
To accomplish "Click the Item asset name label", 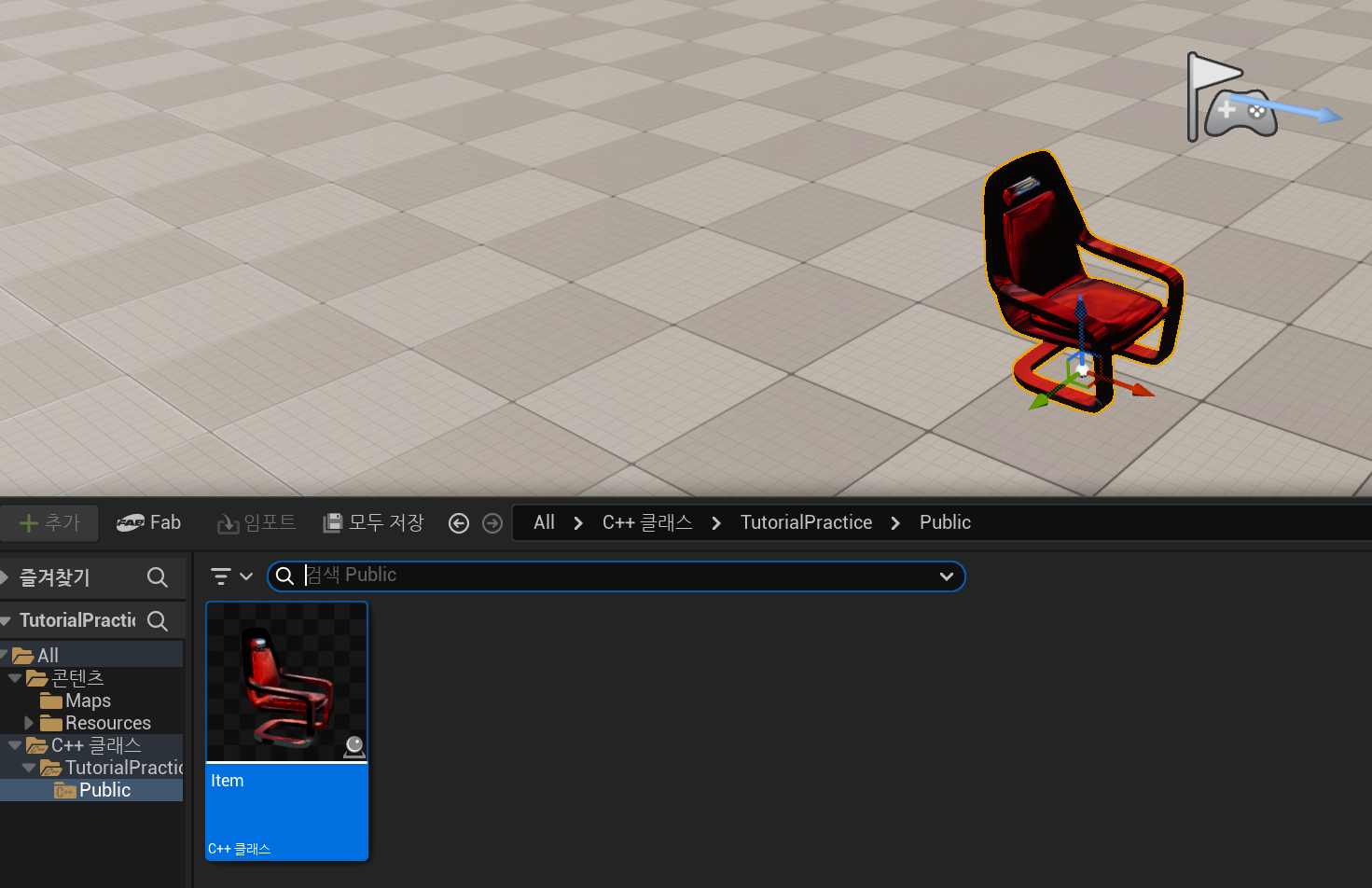I will (228, 781).
